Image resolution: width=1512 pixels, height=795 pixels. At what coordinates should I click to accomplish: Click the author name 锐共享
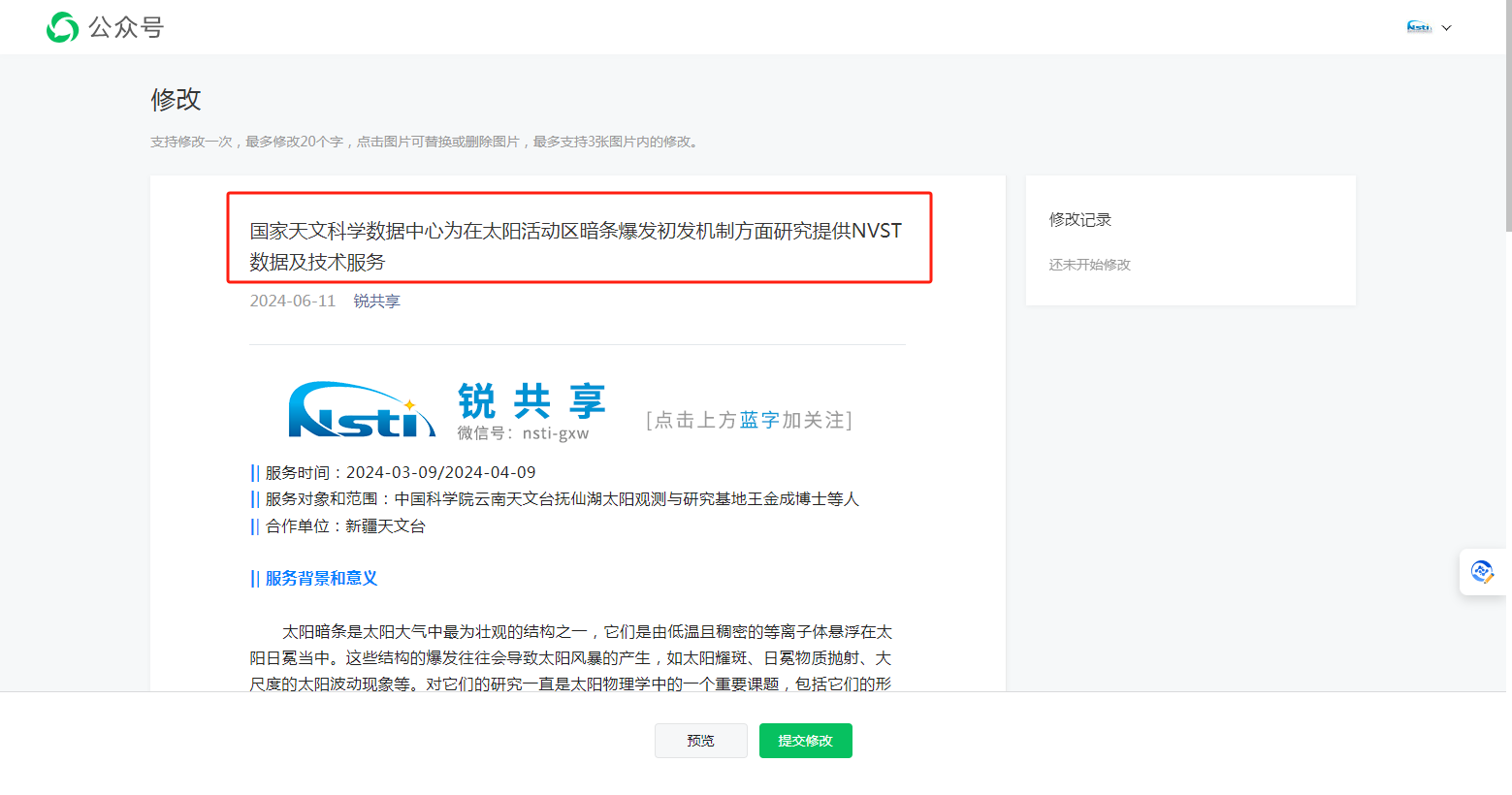coord(377,301)
